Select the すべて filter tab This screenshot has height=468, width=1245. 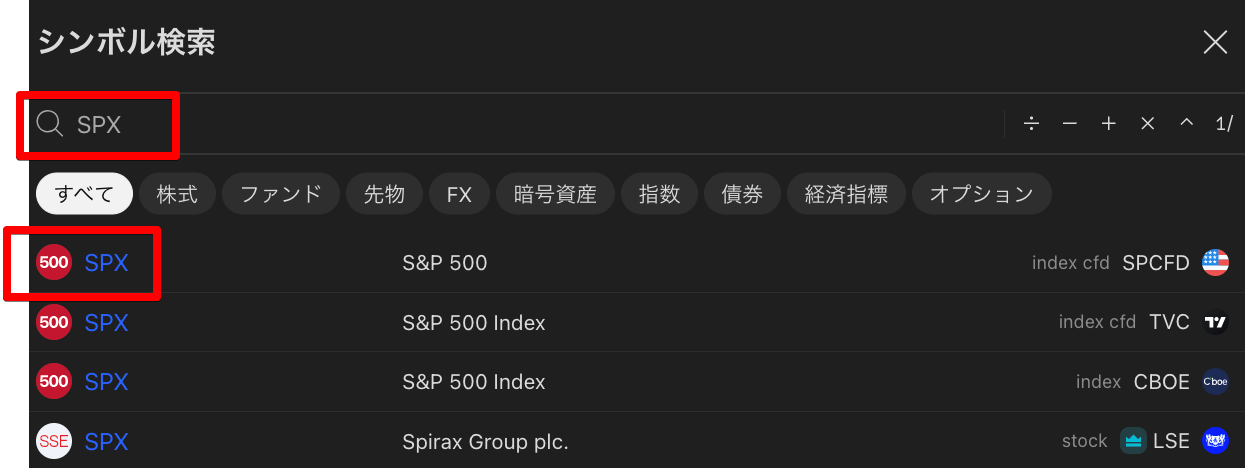click(x=85, y=194)
